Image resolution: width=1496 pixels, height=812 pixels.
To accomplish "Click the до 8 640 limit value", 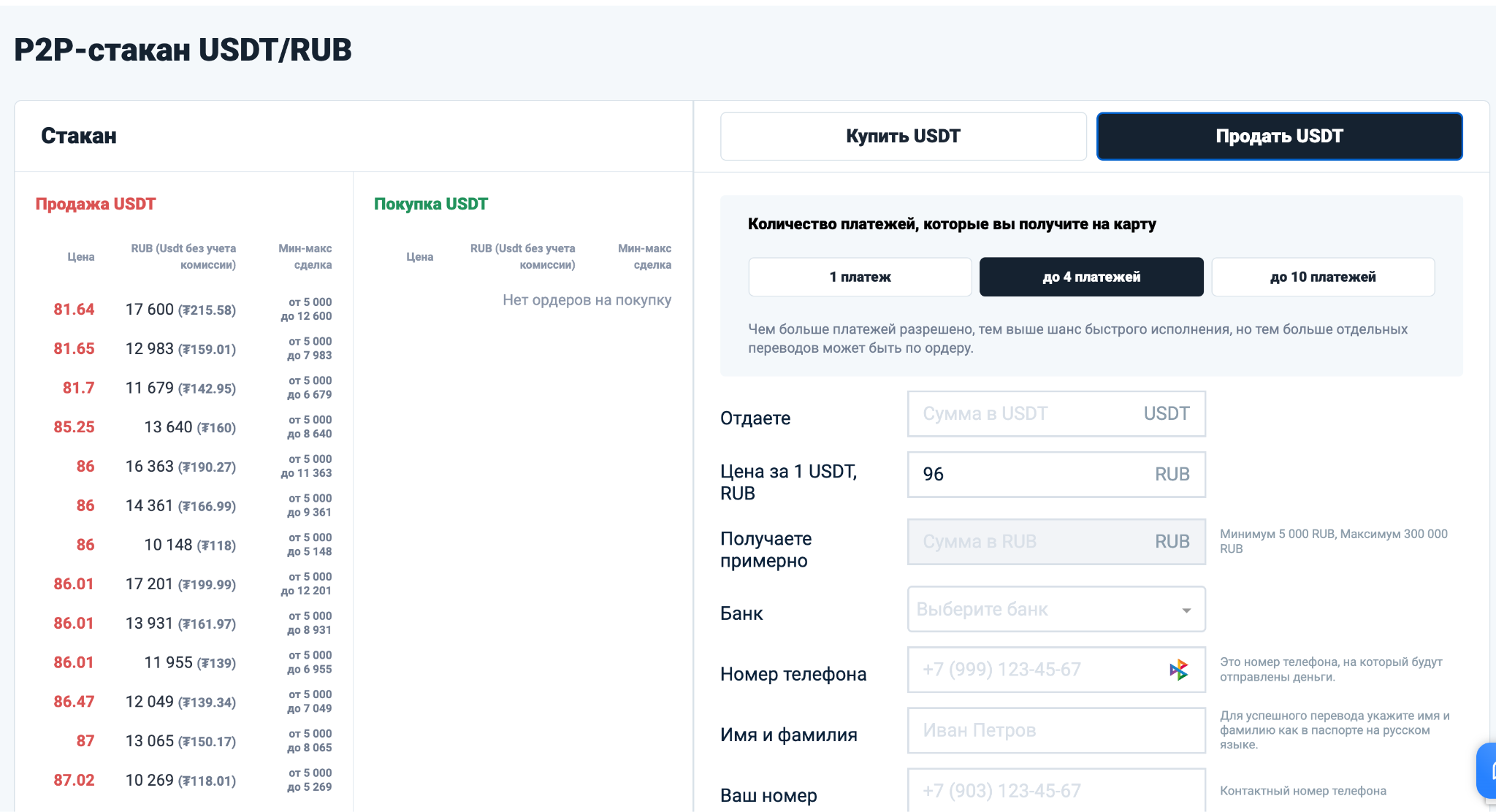I will [x=310, y=434].
